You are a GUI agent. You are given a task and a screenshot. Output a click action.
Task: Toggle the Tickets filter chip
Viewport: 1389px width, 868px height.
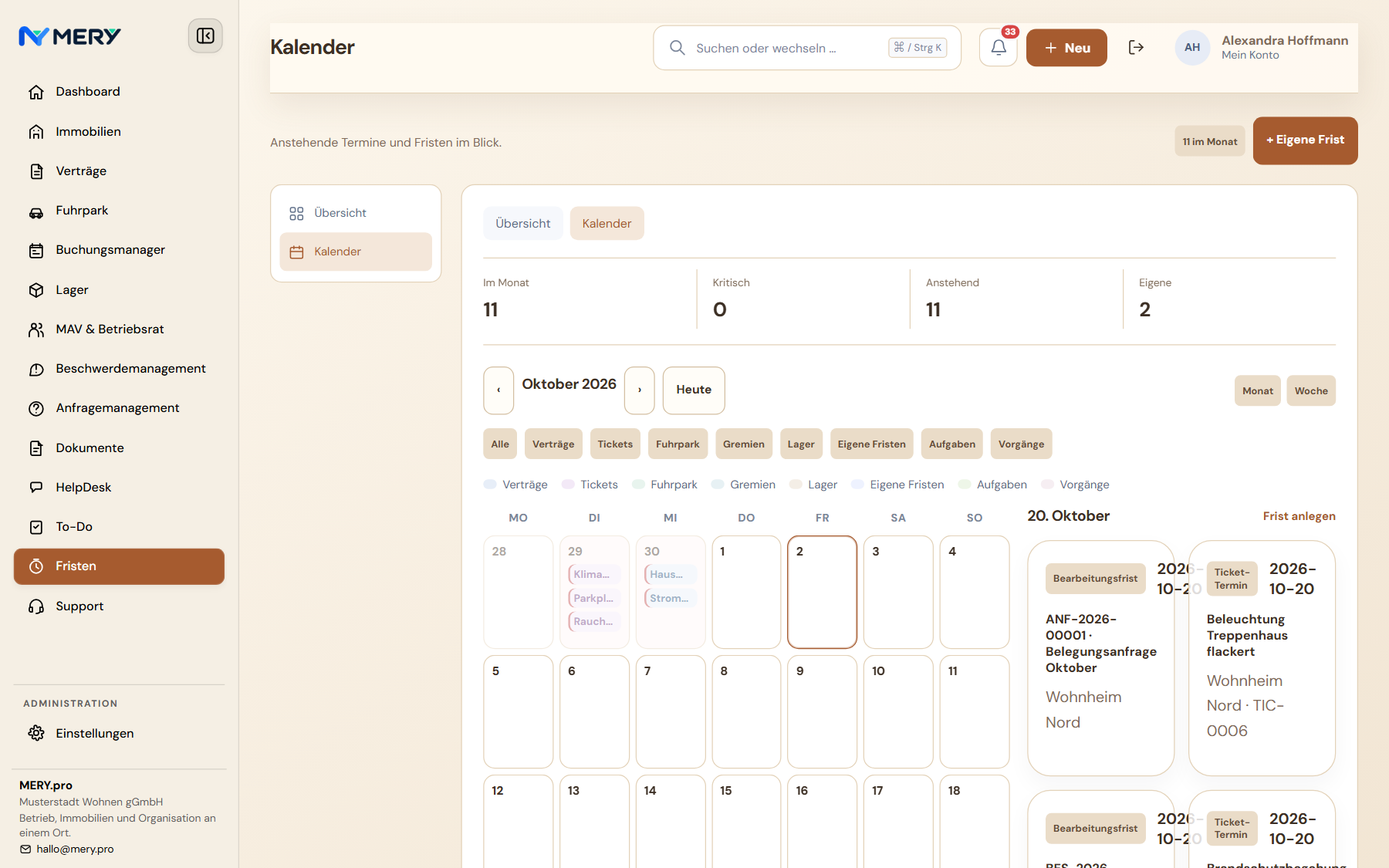pos(615,444)
